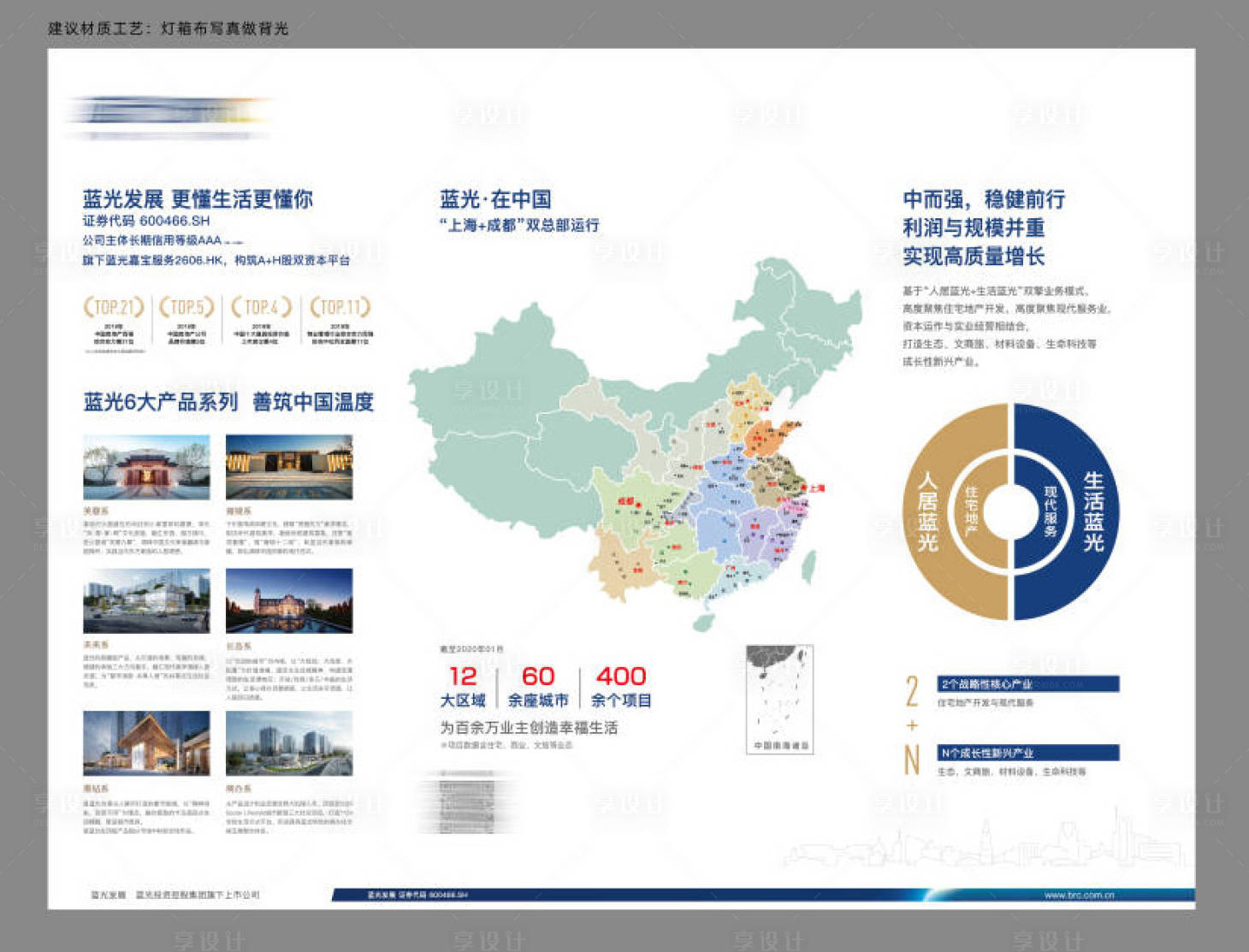Viewport: 1249px width, 952px height.
Task: Open the glass commercial complex photo
Action: point(146,601)
